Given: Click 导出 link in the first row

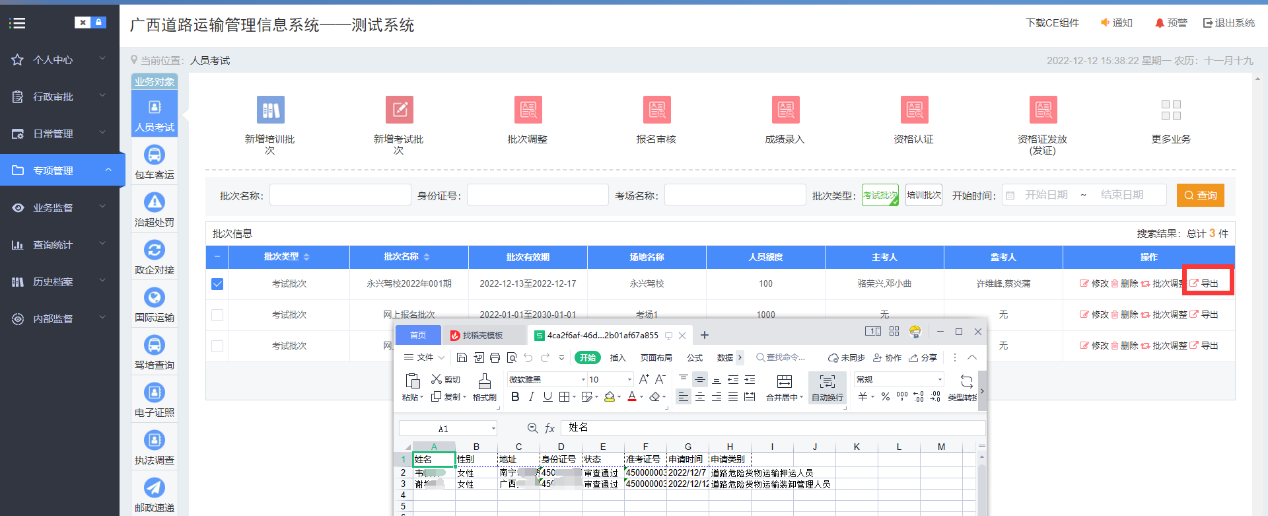Looking at the screenshot, I should tap(1204, 284).
